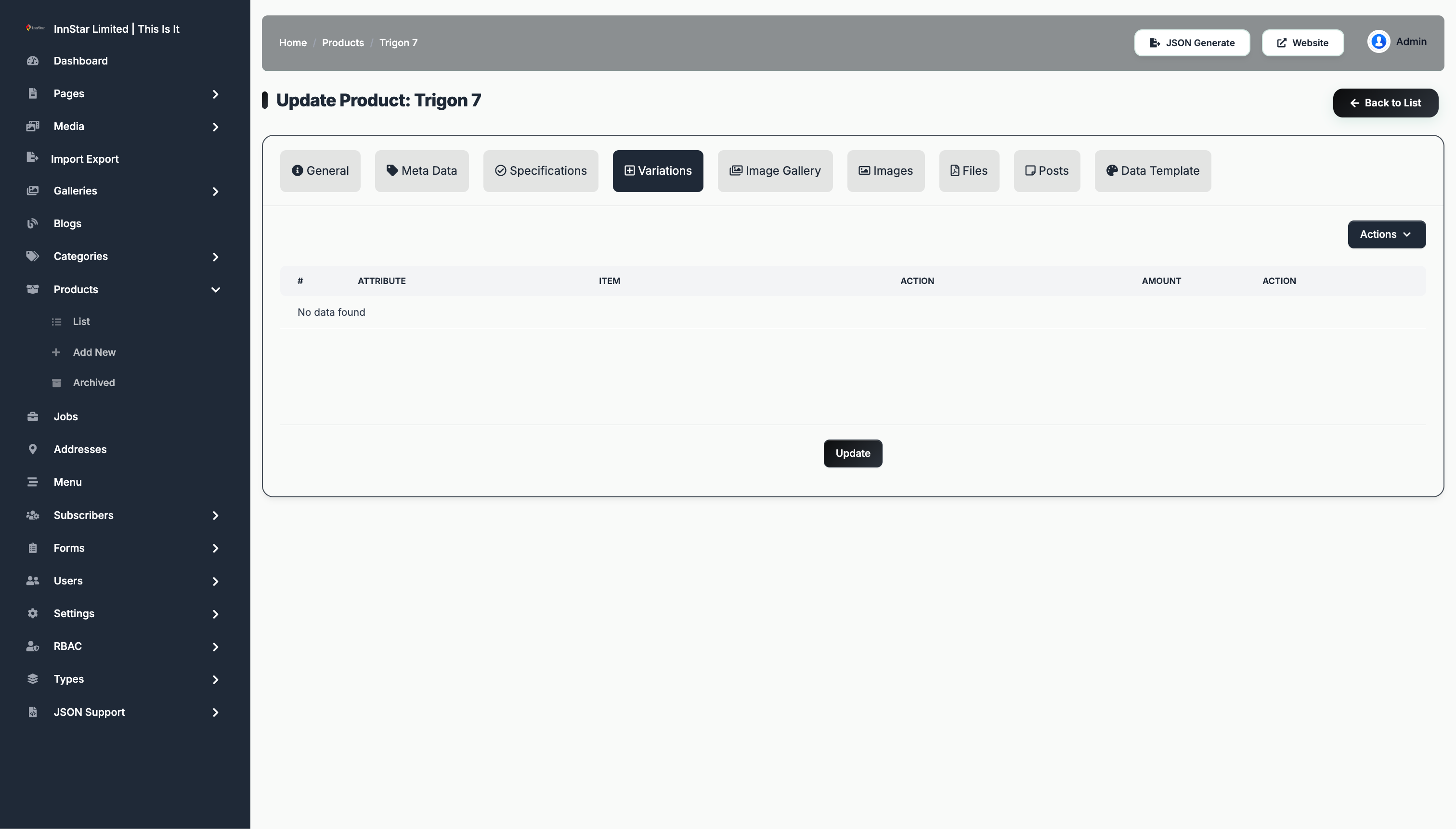Image resolution: width=1456 pixels, height=829 pixels.
Task: Click the Dashboard gauge icon in sidebar
Action: (x=32, y=61)
